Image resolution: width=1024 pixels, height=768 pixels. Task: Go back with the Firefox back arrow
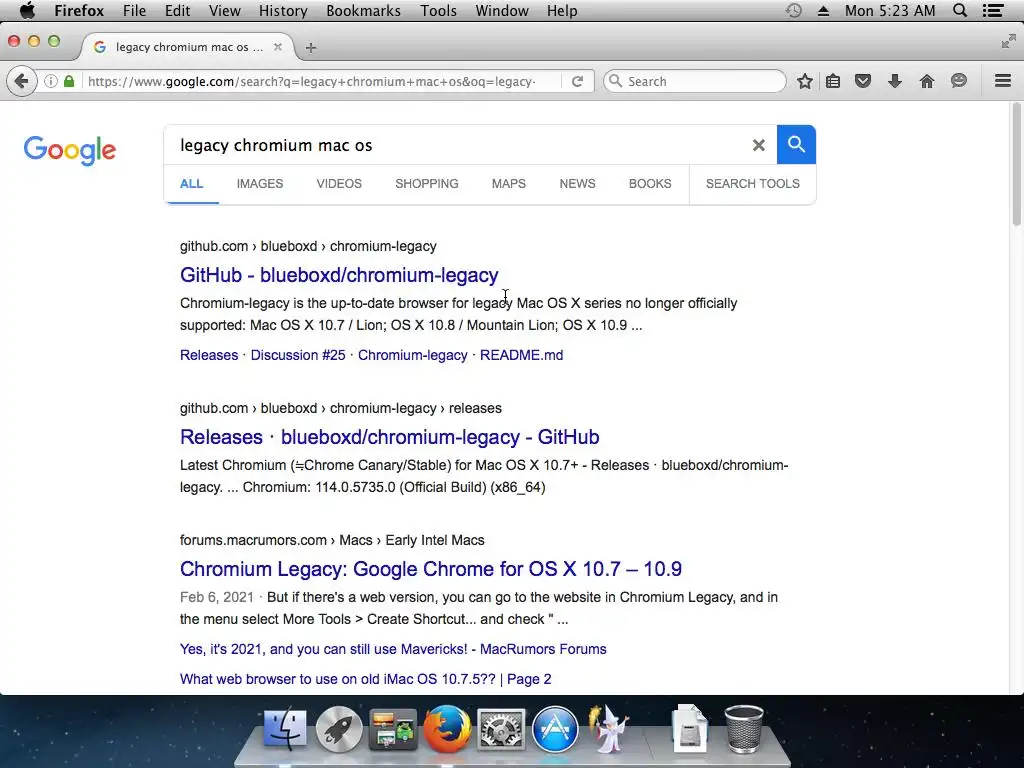[x=21, y=82]
